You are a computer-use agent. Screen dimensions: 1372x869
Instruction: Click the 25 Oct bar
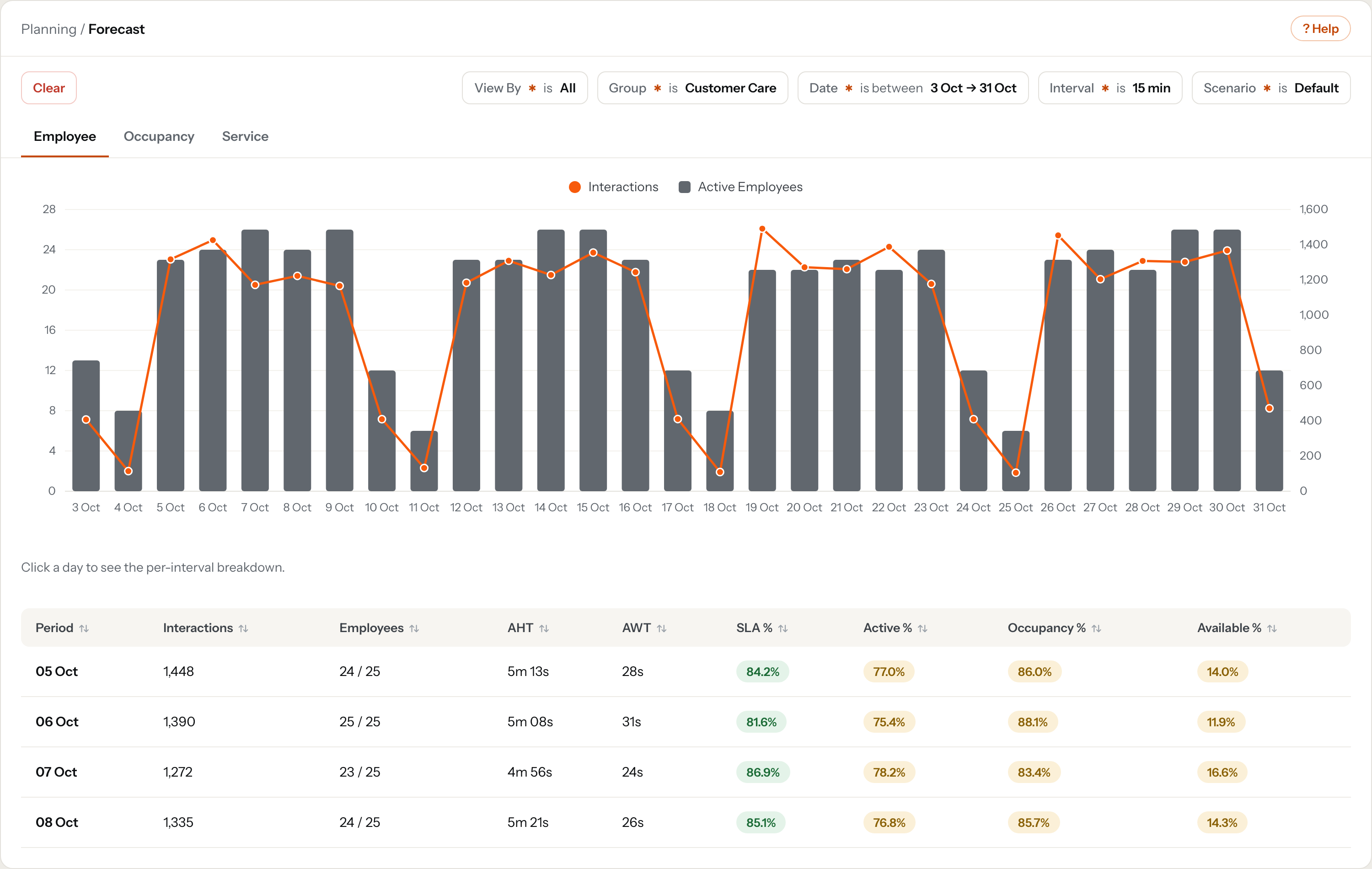pyautogui.click(x=1016, y=461)
